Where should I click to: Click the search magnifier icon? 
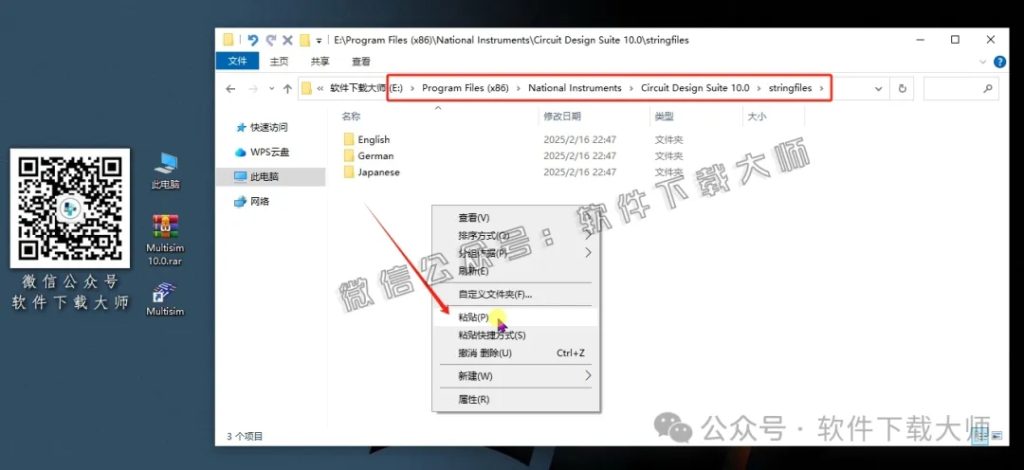point(988,89)
